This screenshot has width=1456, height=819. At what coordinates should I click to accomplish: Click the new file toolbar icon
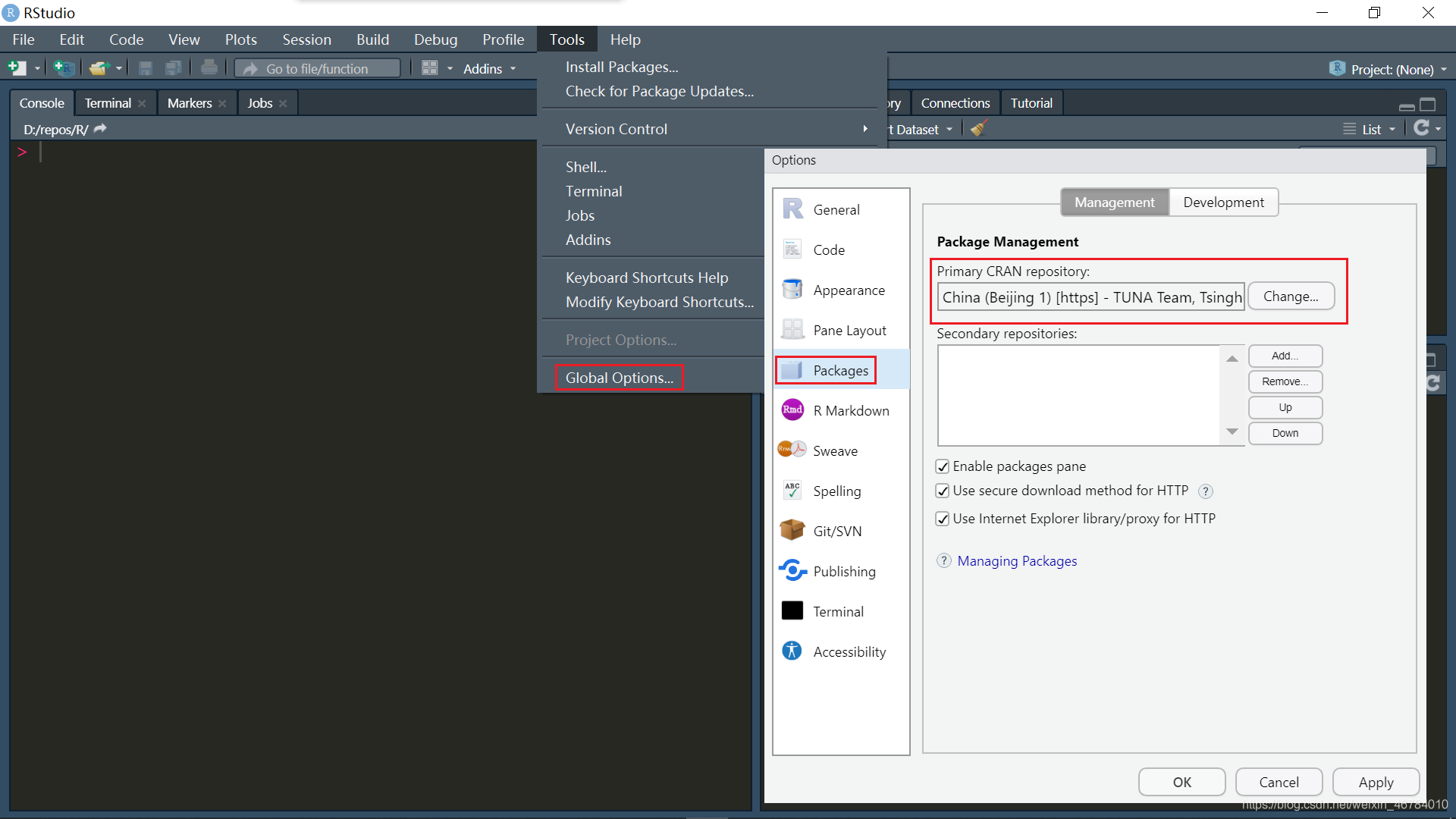coord(17,68)
